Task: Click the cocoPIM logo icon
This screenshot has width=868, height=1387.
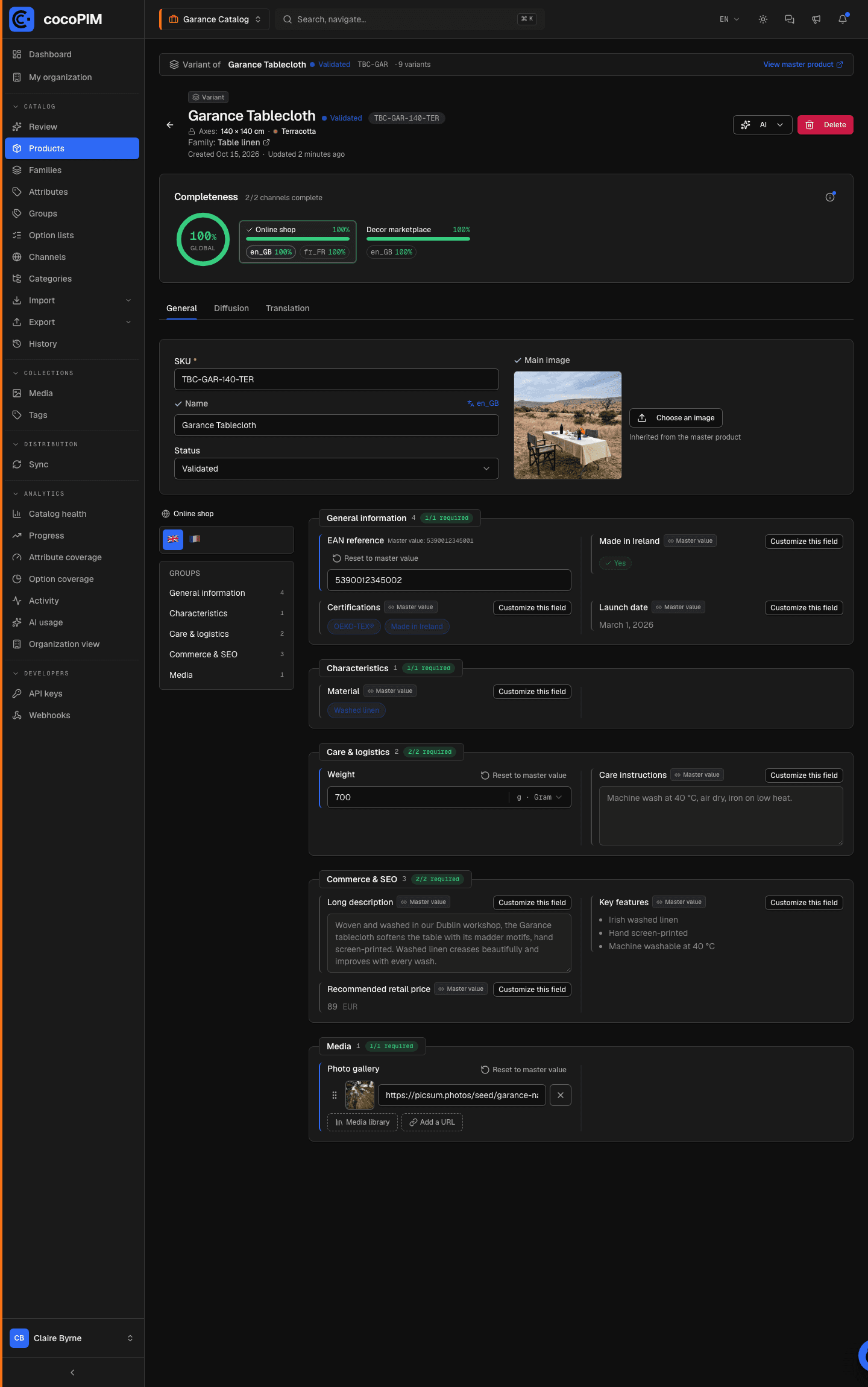Action: point(22,19)
